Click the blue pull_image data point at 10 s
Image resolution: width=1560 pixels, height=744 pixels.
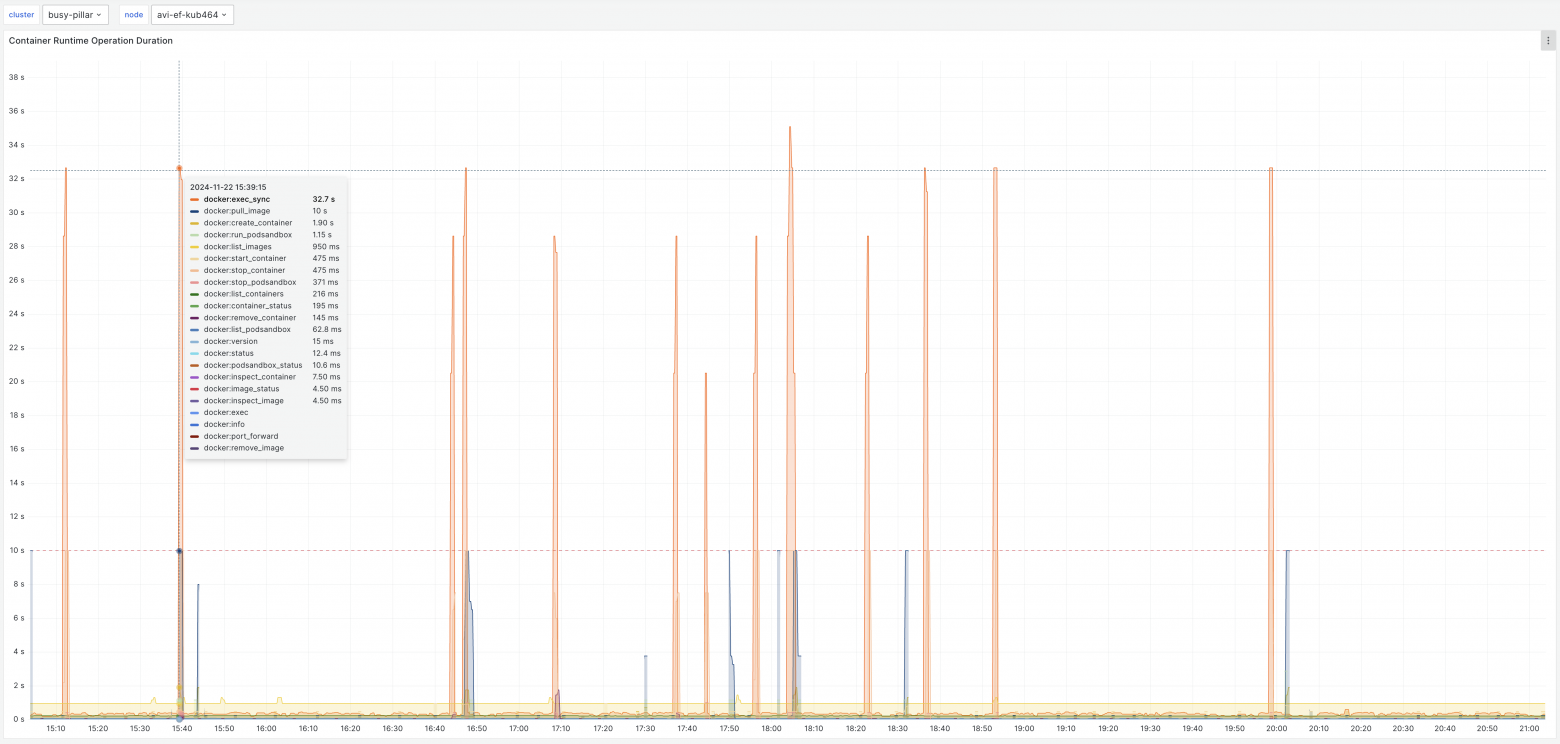[x=179, y=551]
